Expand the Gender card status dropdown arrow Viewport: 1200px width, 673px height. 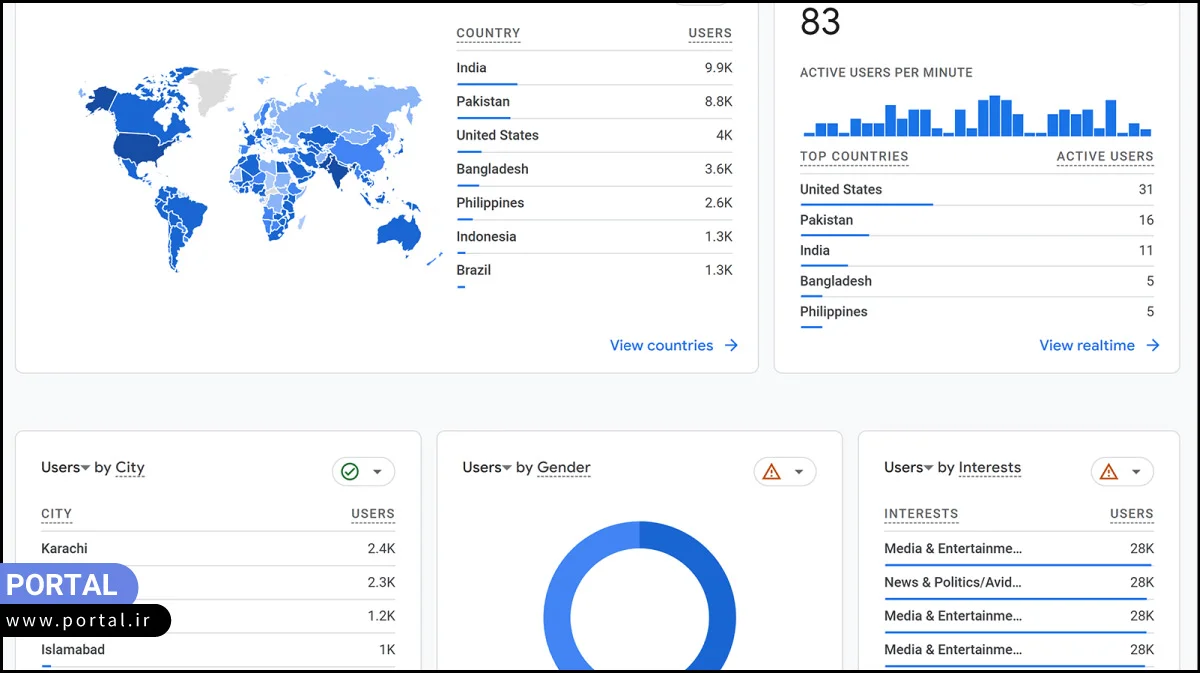799,471
